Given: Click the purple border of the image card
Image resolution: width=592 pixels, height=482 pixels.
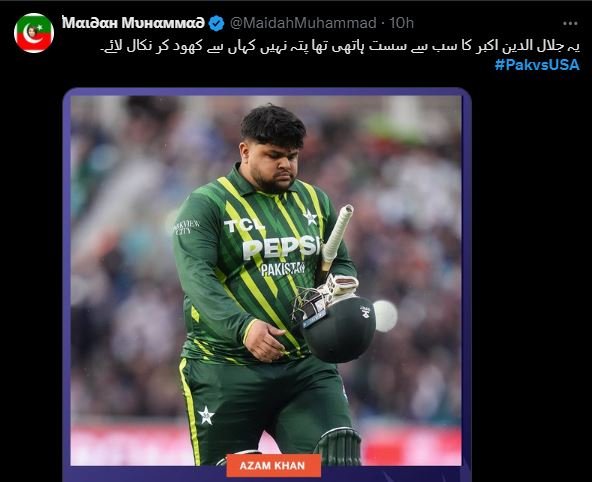Looking at the screenshot, I should click(x=66, y=280).
